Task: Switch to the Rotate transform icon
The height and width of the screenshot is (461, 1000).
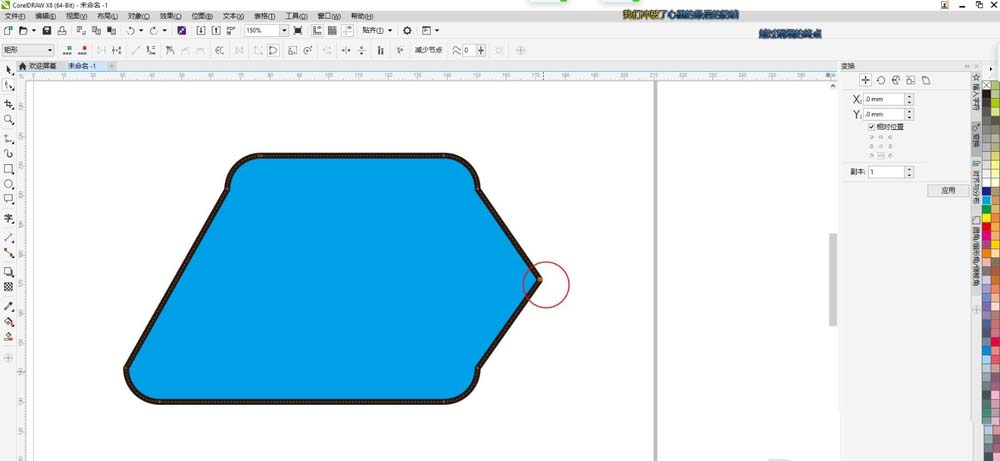Action: tap(881, 80)
